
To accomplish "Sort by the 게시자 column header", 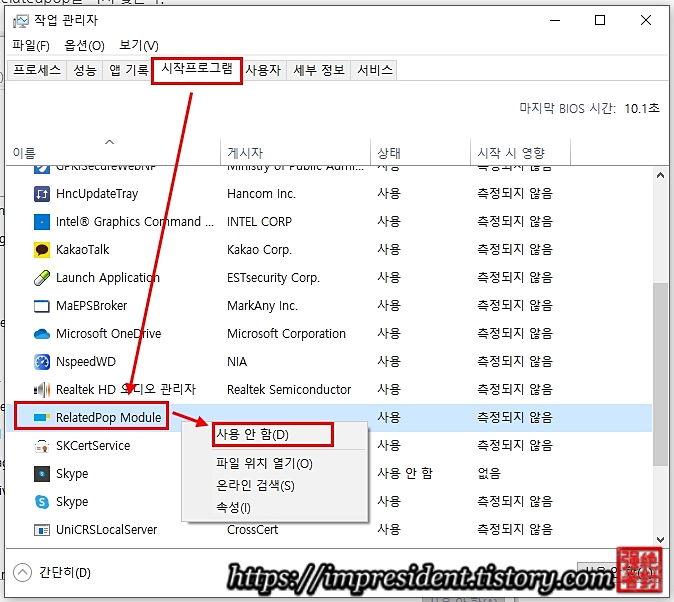I will 295,152.
